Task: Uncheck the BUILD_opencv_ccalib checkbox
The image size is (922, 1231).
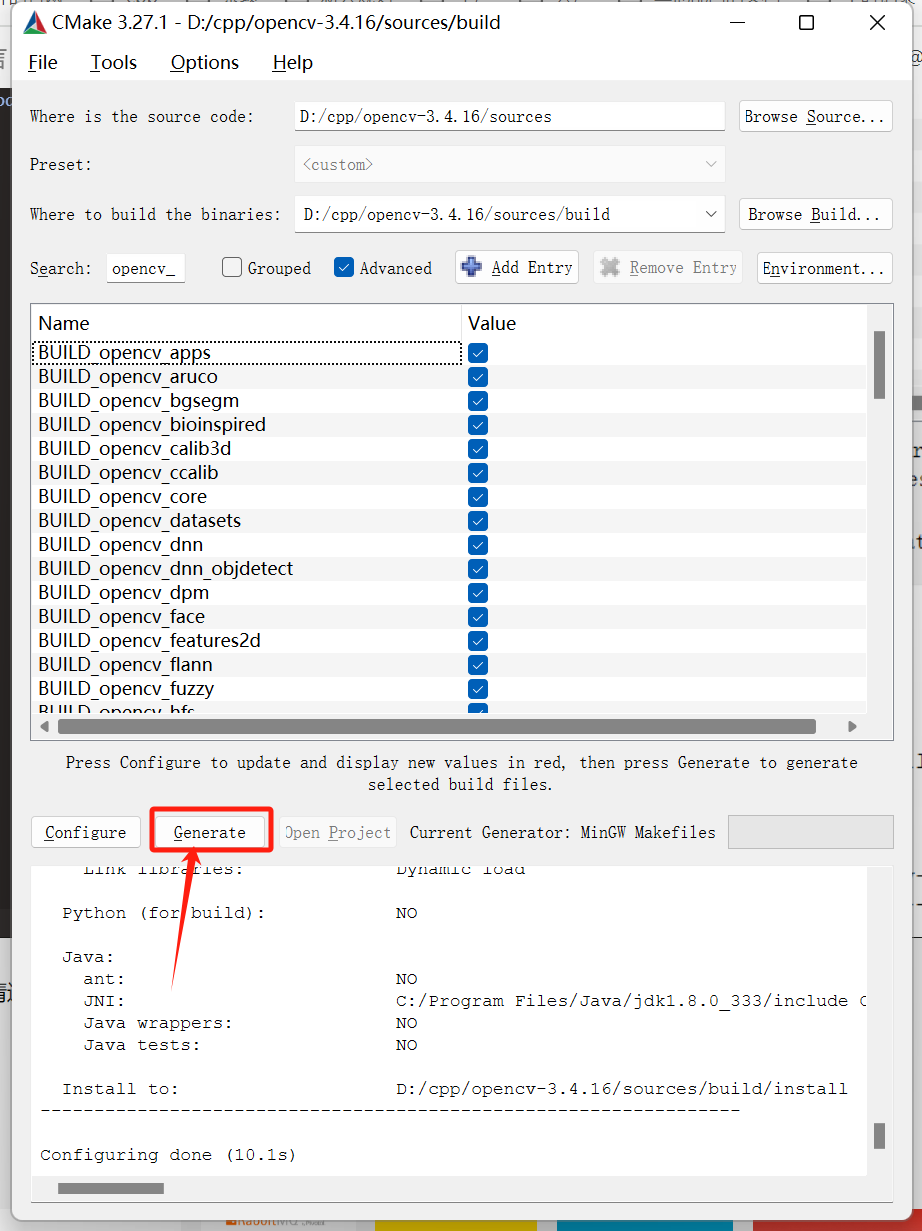Action: [x=478, y=473]
